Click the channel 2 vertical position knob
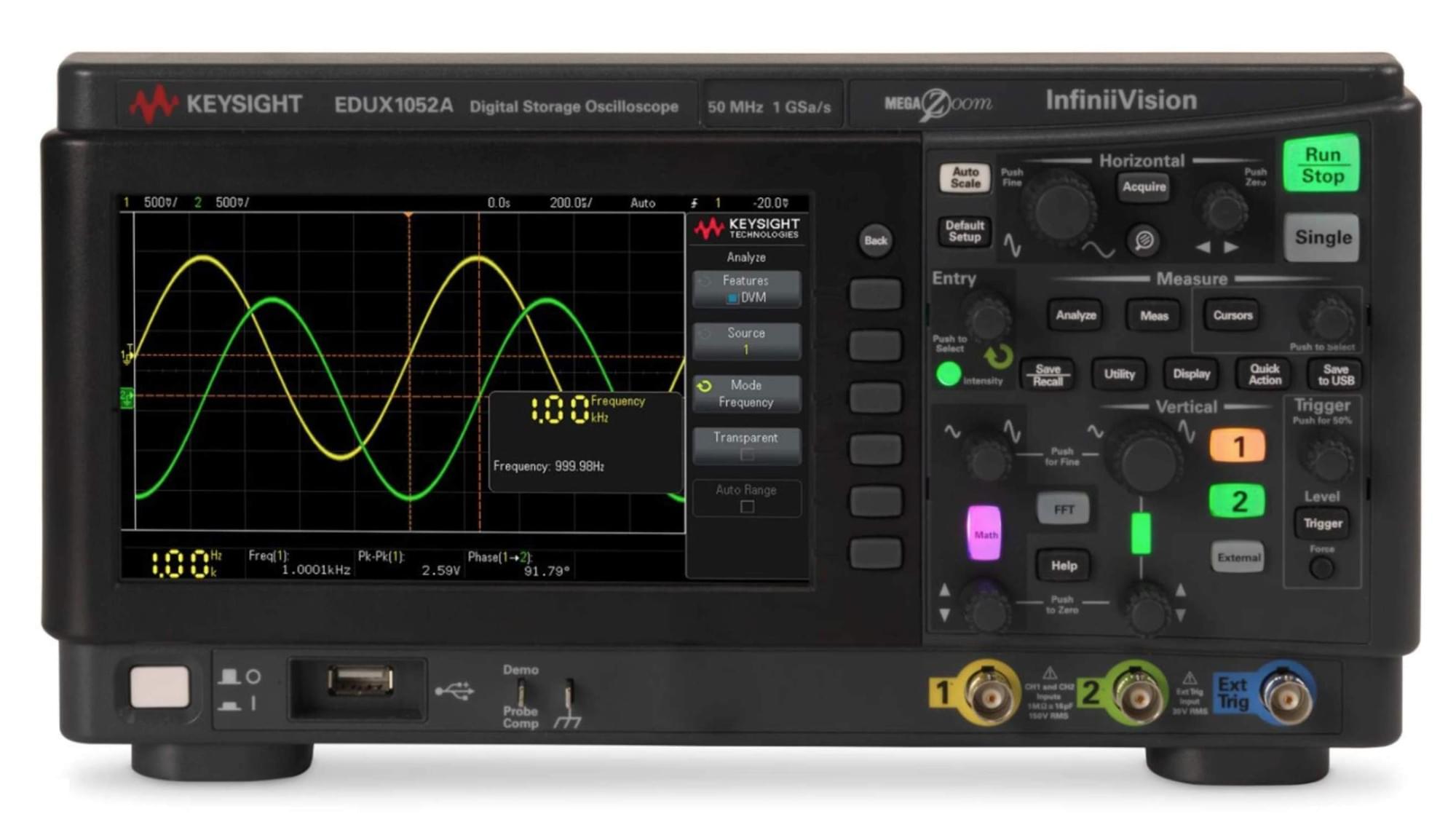1456x814 pixels. [x=1148, y=609]
